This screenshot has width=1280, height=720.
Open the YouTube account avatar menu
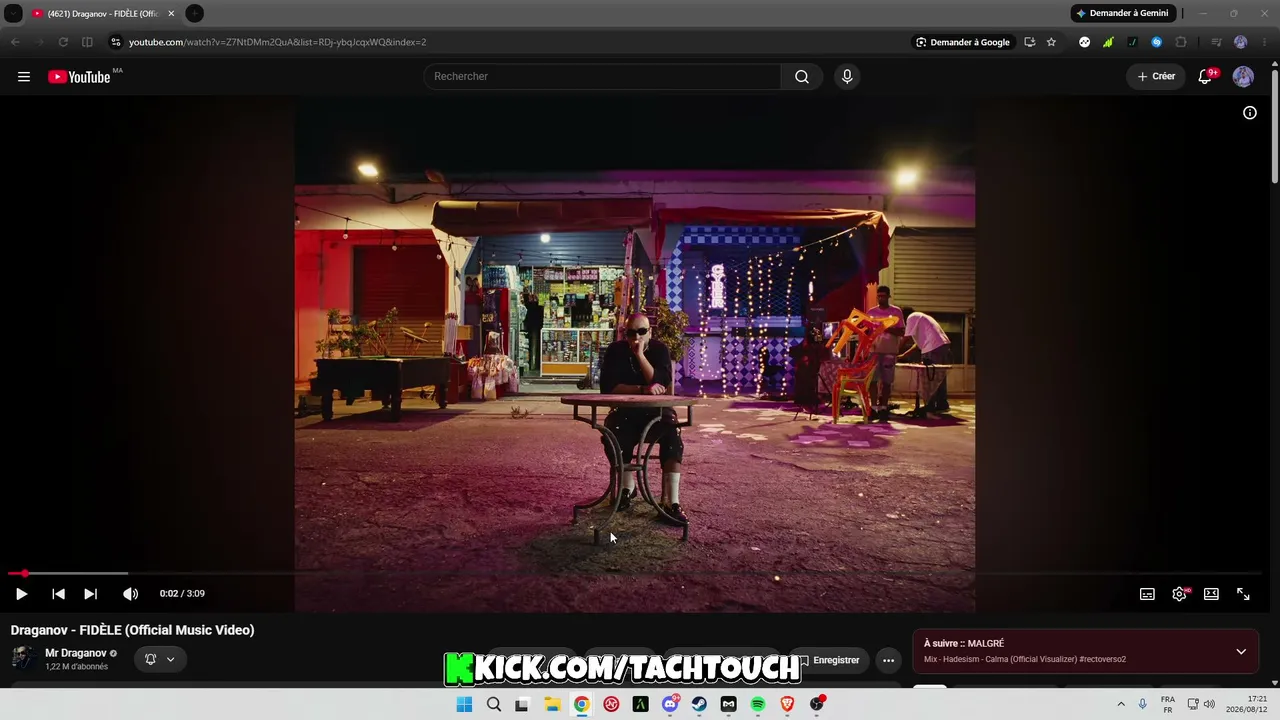[1243, 77]
